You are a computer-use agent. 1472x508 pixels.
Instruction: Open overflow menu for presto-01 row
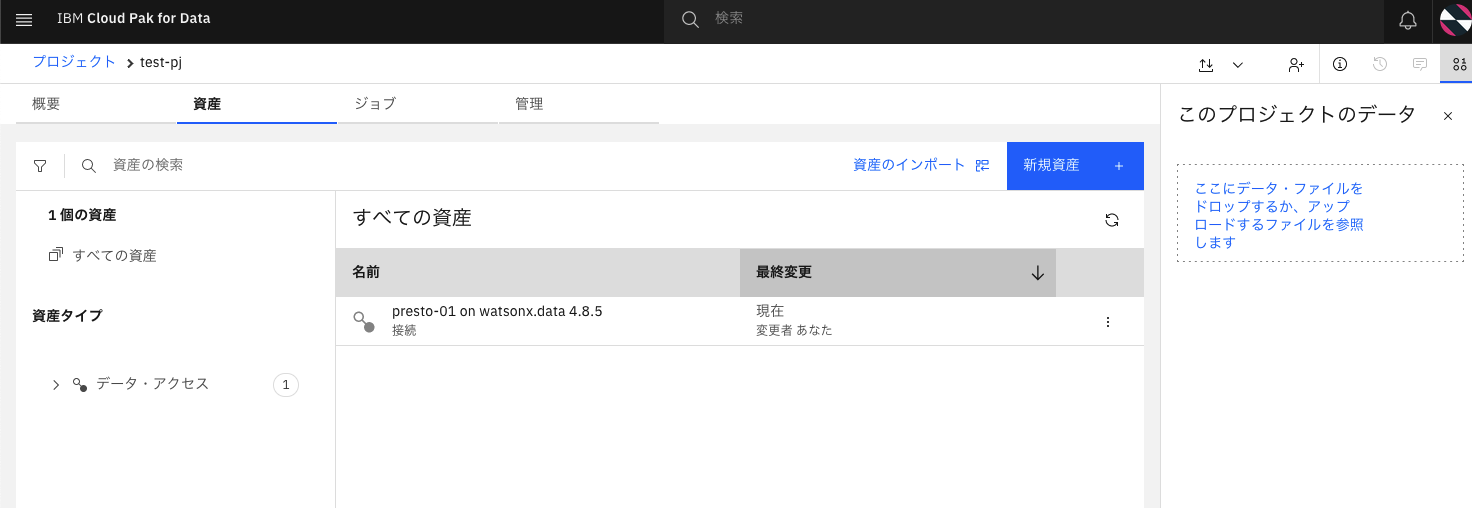pos(1107,322)
